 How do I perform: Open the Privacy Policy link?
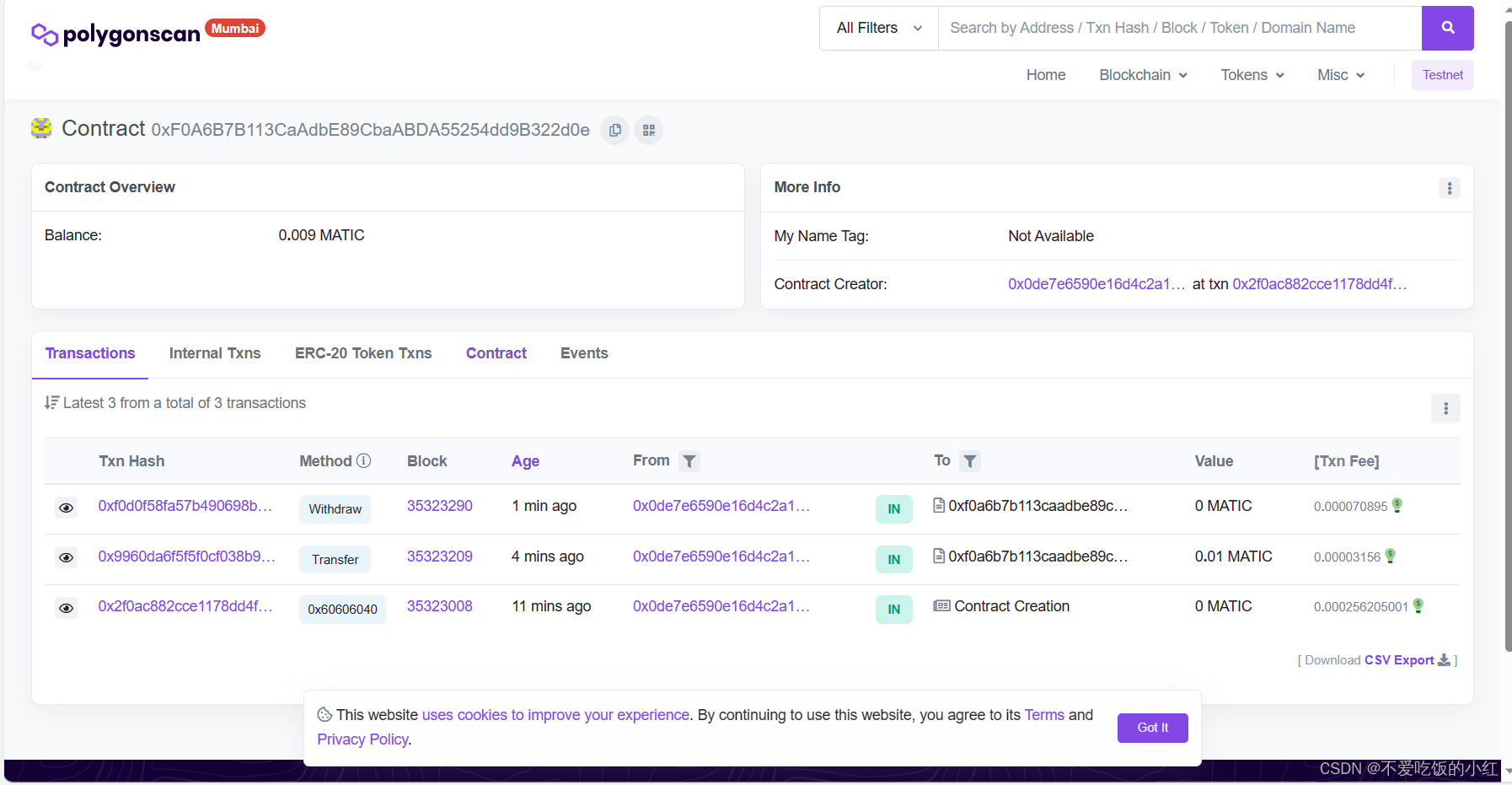coord(362,739)
